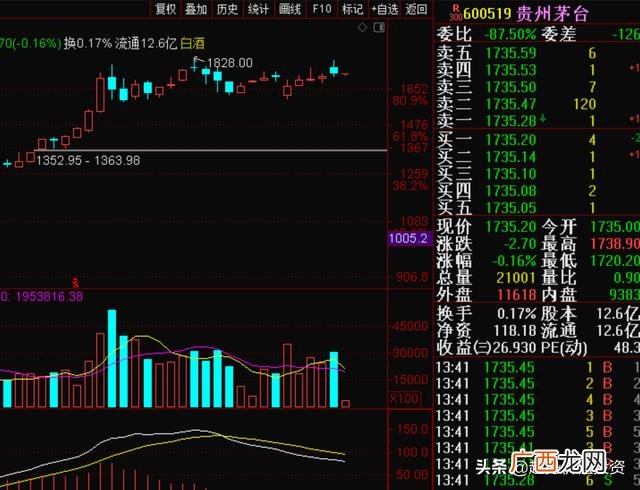Click the panel layout icon above chart

[x=379, y=27]
